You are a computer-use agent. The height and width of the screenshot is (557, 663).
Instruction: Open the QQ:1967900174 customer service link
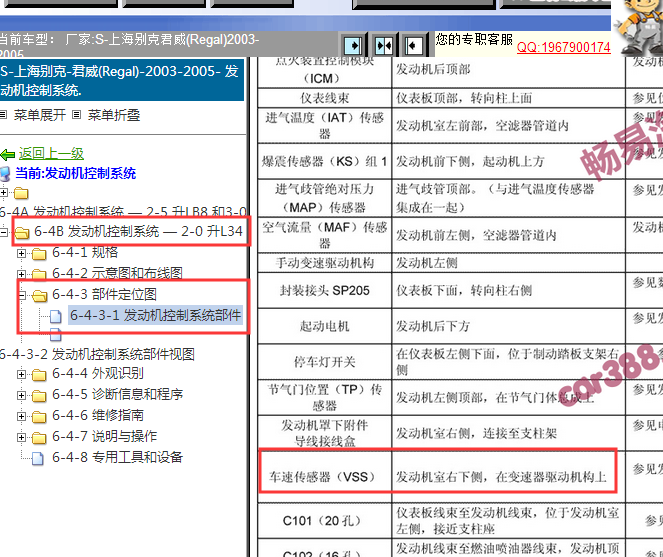point(564,47)
